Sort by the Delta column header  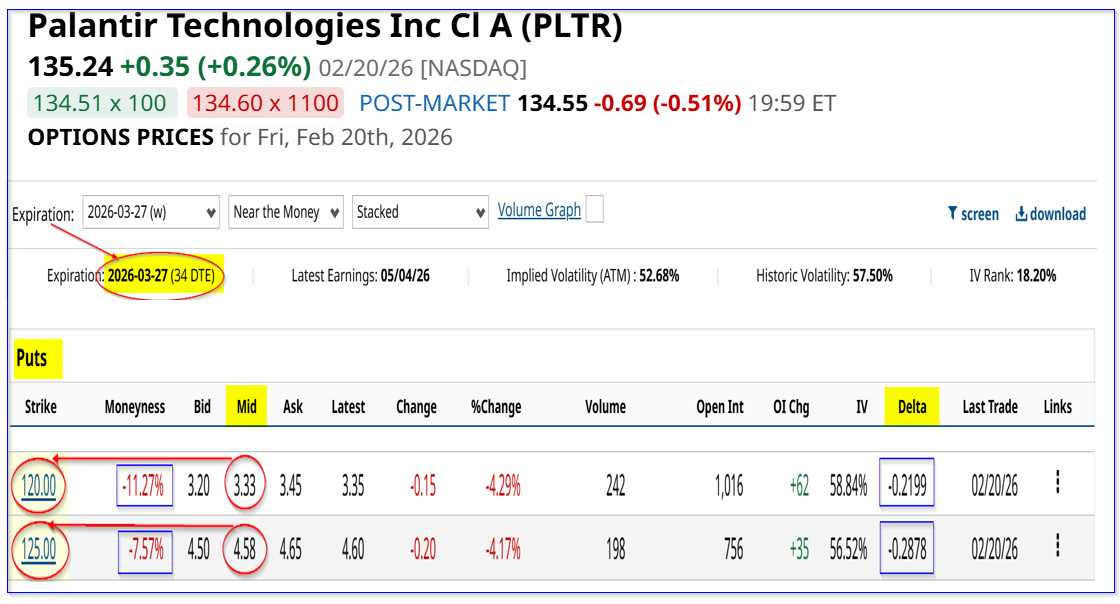tap(912, 407)
